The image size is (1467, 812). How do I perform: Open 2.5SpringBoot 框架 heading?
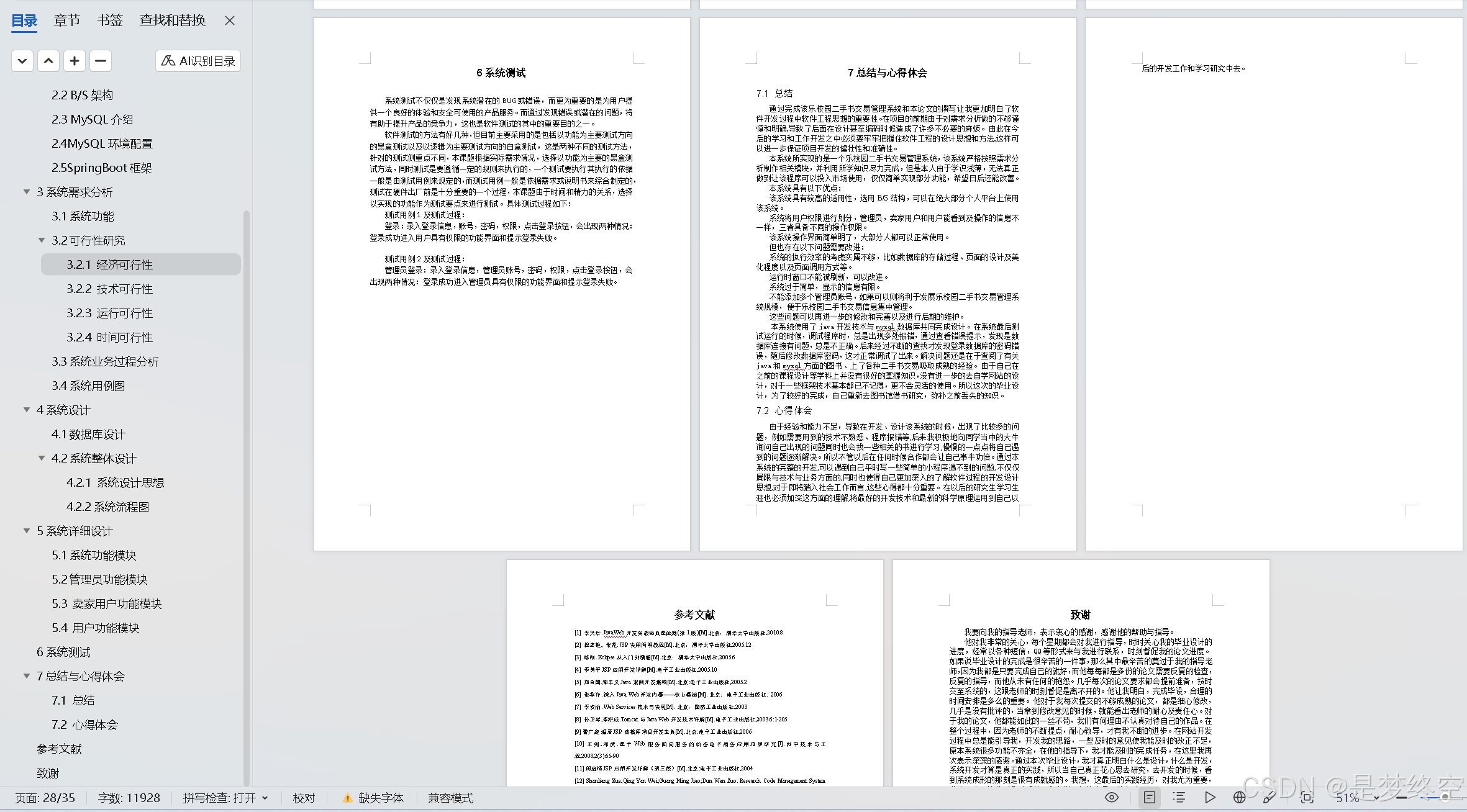pyautogui.click(x=101, y=168)
